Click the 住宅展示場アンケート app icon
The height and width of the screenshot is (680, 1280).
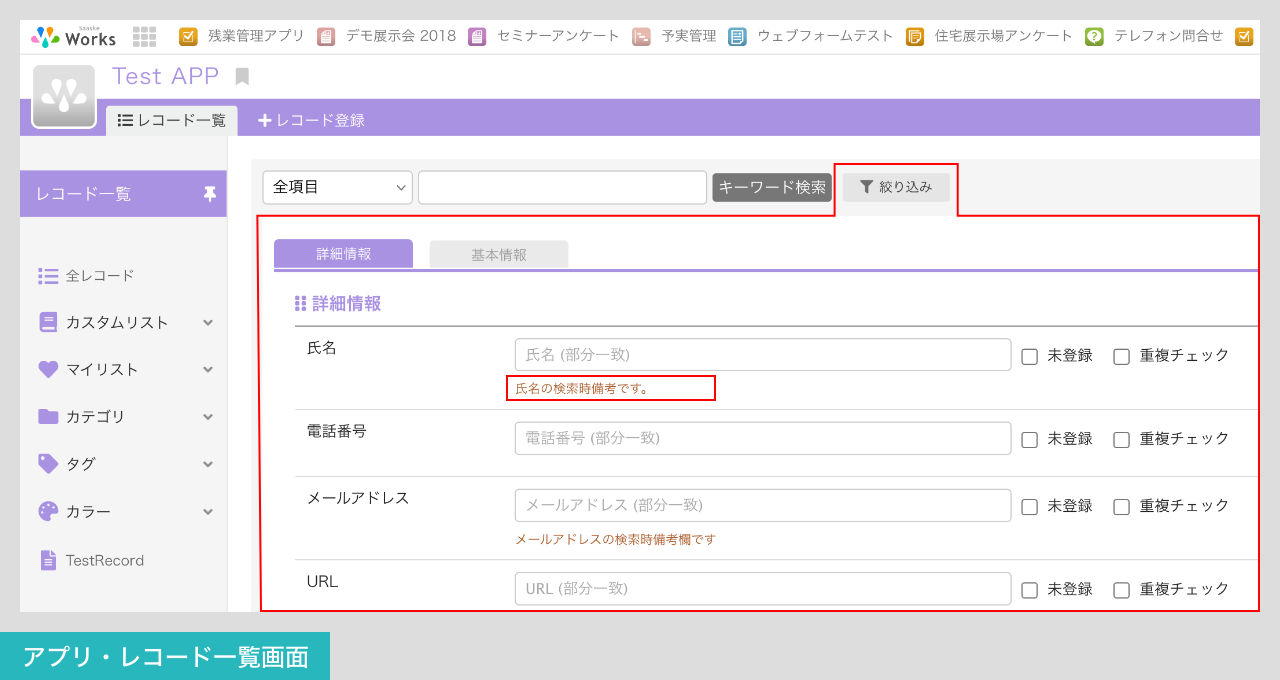[915, 37]
